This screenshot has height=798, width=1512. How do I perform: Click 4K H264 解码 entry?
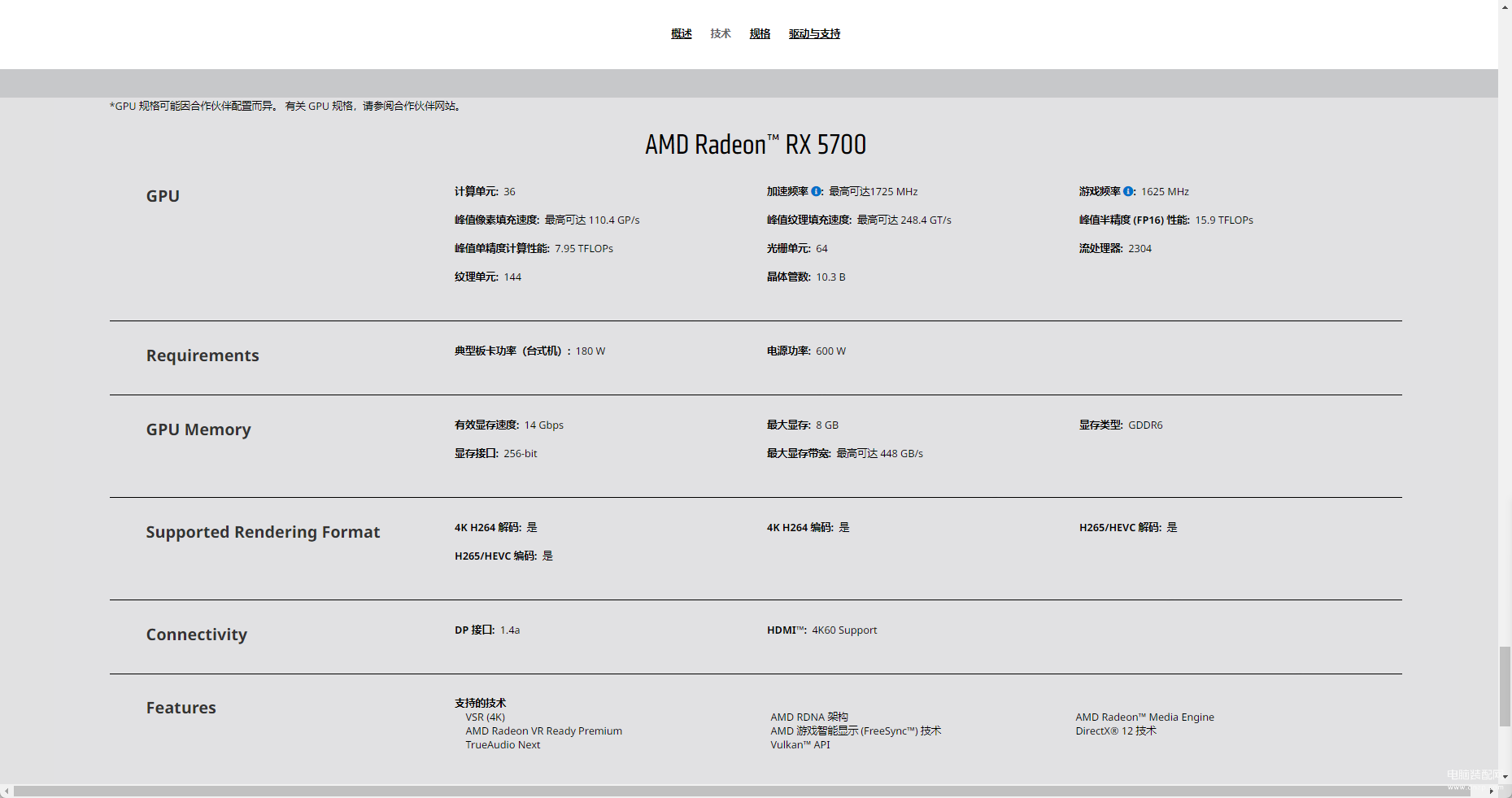point(496,527)
